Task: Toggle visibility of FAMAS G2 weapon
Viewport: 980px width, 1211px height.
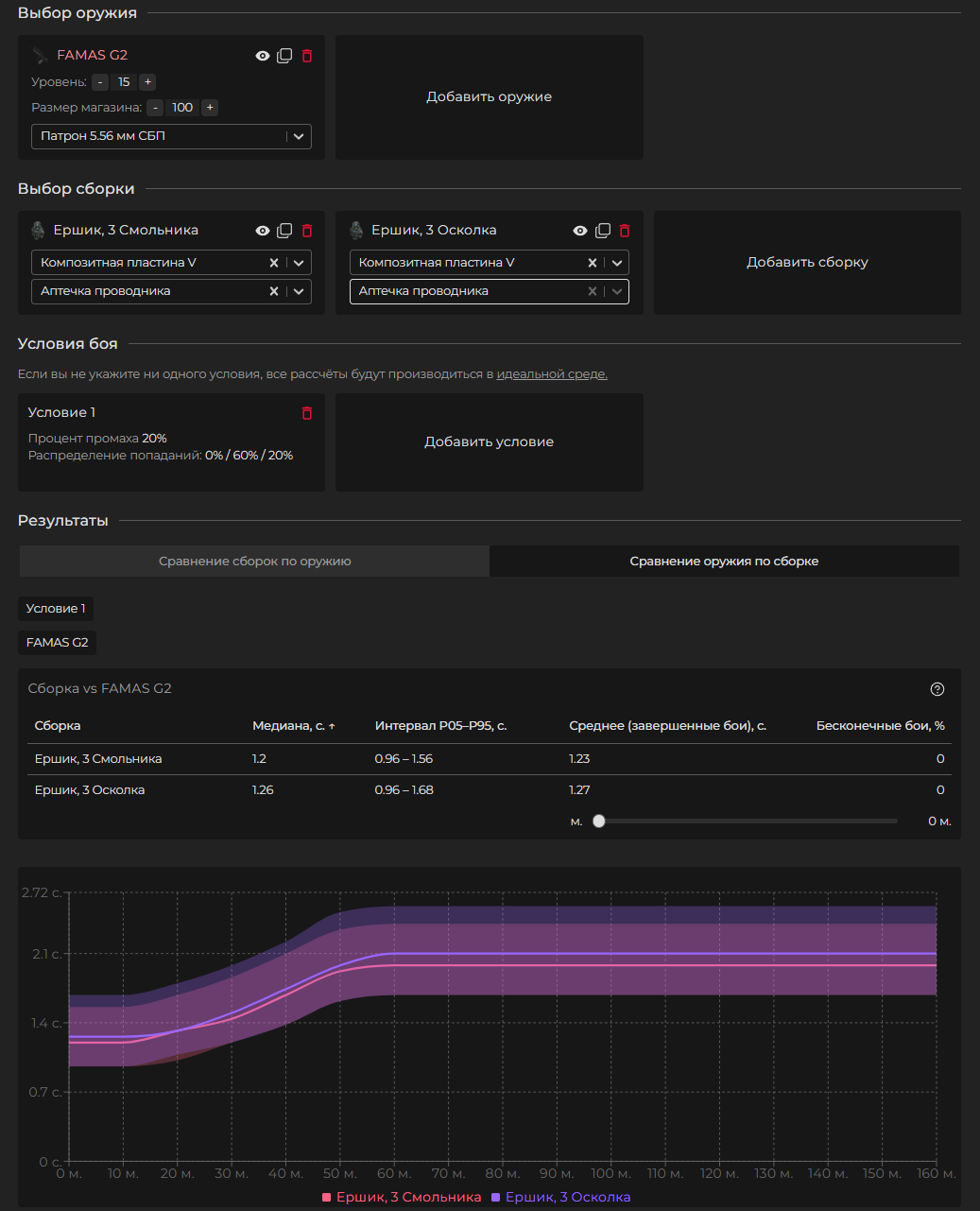Action: point(263,56)
